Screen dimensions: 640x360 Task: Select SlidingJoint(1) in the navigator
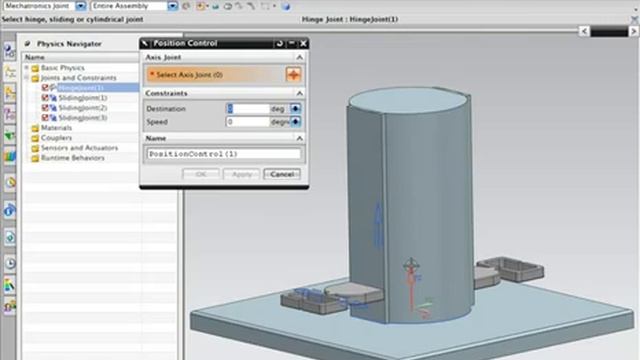click(83, 98)
